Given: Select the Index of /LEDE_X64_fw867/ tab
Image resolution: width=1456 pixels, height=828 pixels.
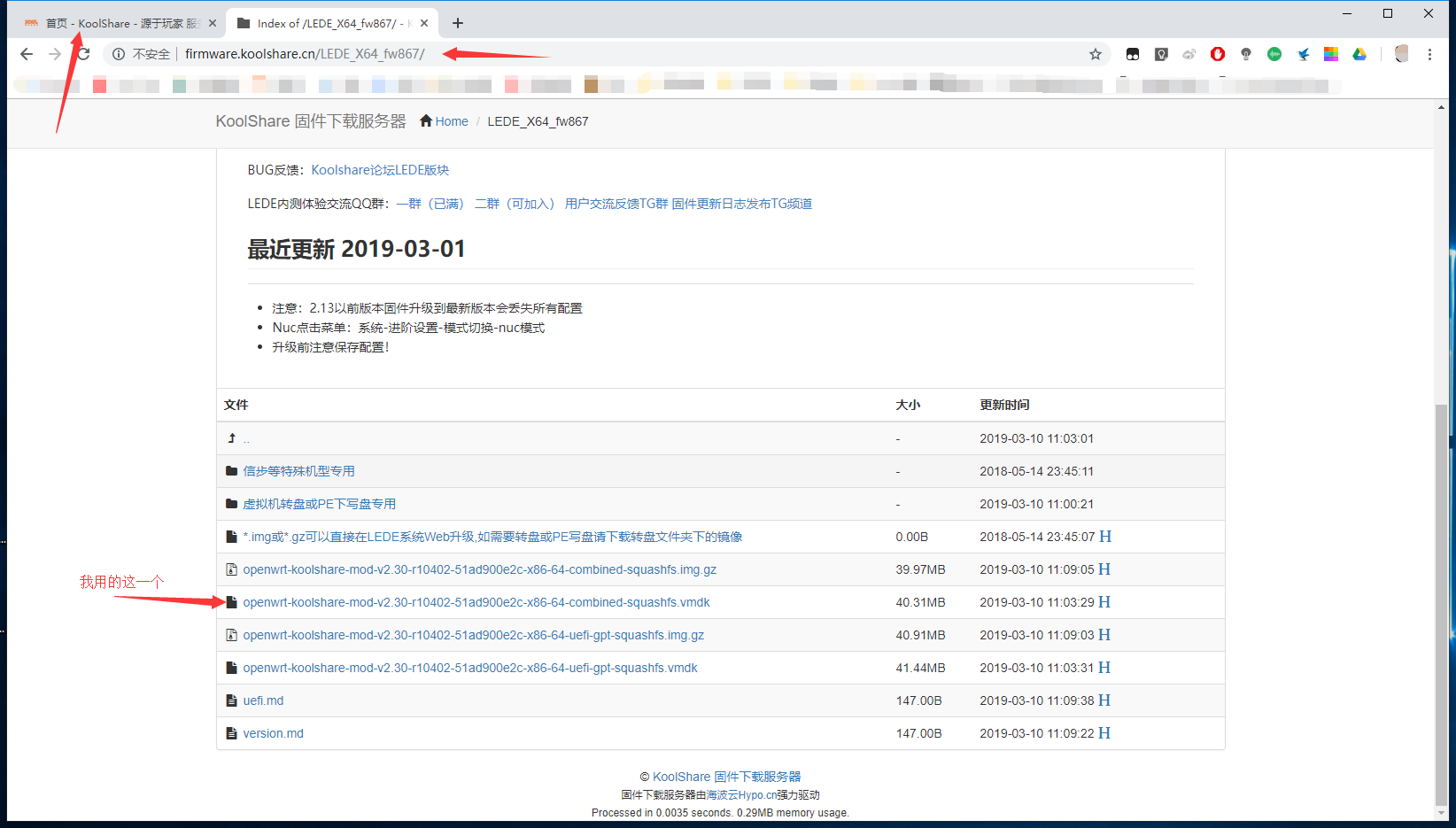Looking at the screenshot, I should click(333, 23).
